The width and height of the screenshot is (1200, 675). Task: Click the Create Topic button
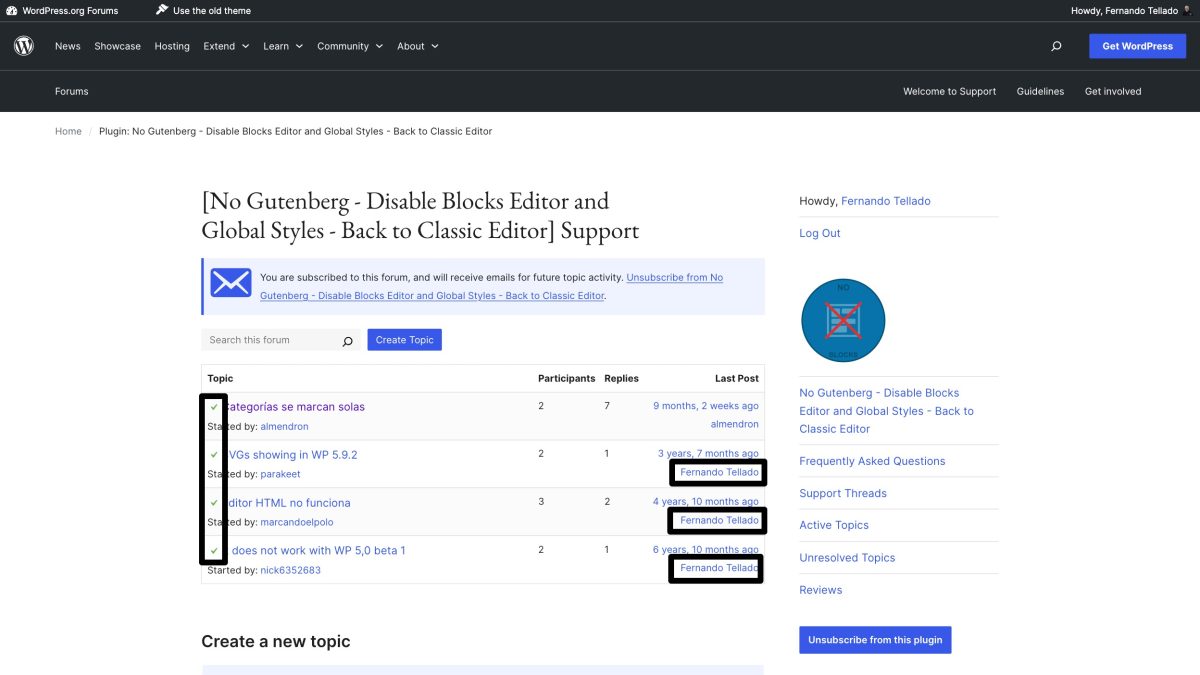pyautogui.click(x=404, y=340)
